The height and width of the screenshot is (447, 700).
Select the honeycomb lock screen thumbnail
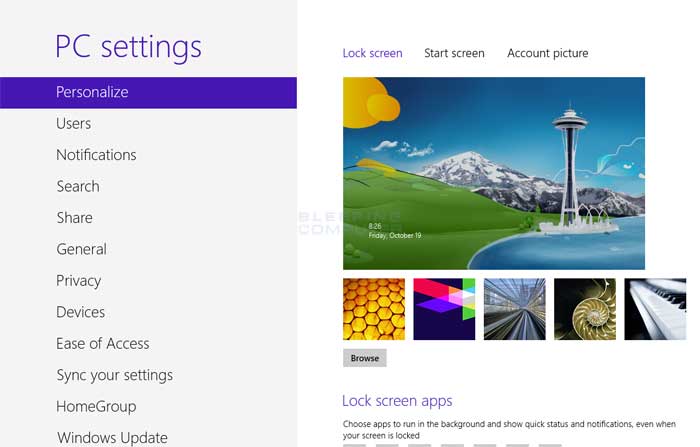coord(374,309)
